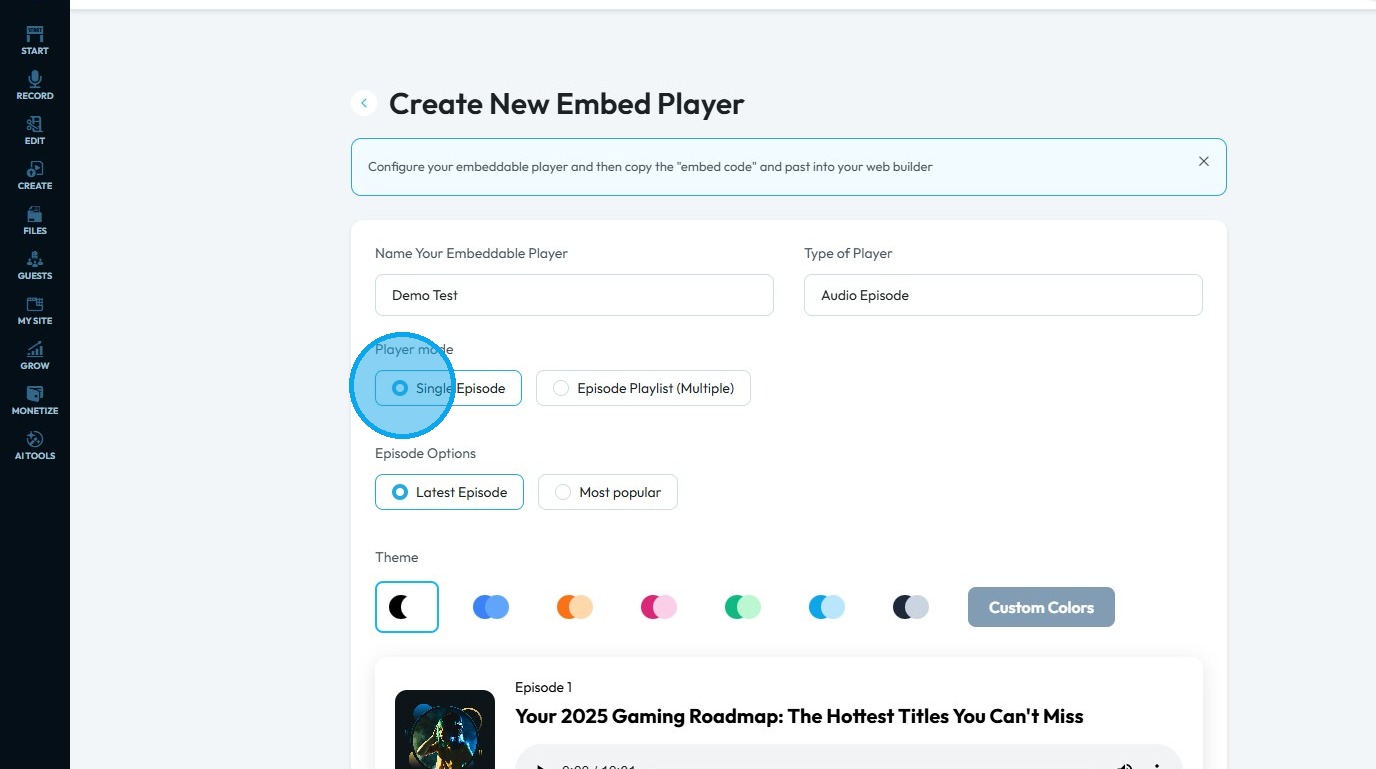1376x769 pixels.
Task: Select the dark moon theme
Action: click(x=407, y=607)
